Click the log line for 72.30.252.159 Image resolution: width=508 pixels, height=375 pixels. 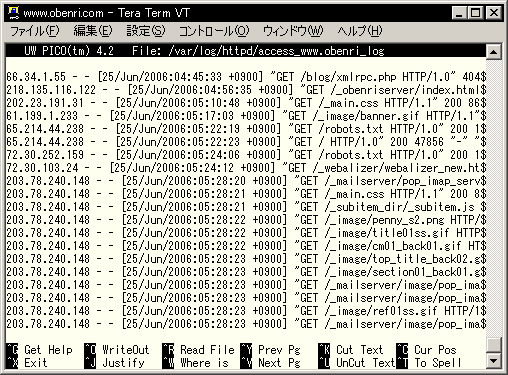[x=246, y=155]
